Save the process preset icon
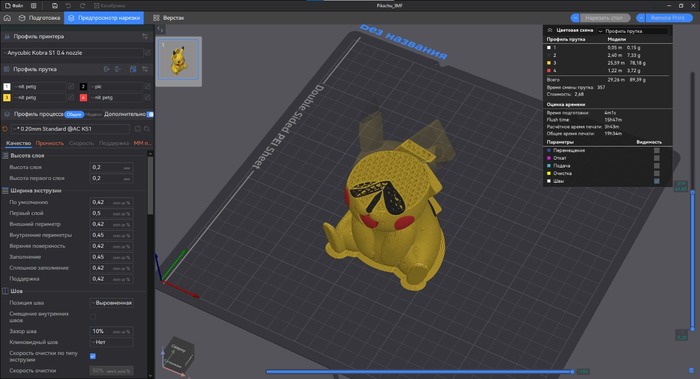The image size is (700, 379). click(138, 129)
